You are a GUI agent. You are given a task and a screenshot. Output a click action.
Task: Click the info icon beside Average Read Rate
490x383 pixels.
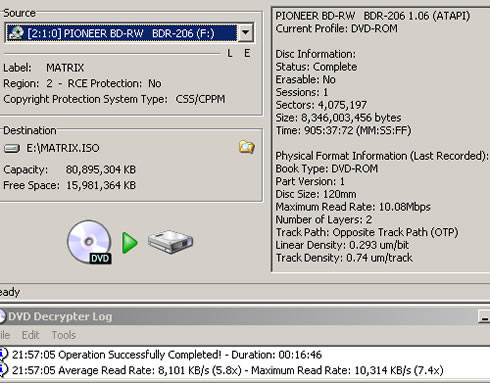coord(3,370)
